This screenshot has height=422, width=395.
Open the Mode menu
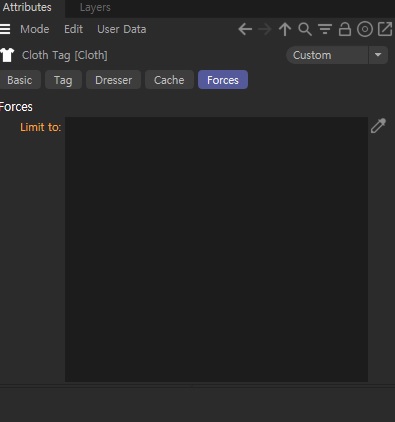tap(35, 29)
